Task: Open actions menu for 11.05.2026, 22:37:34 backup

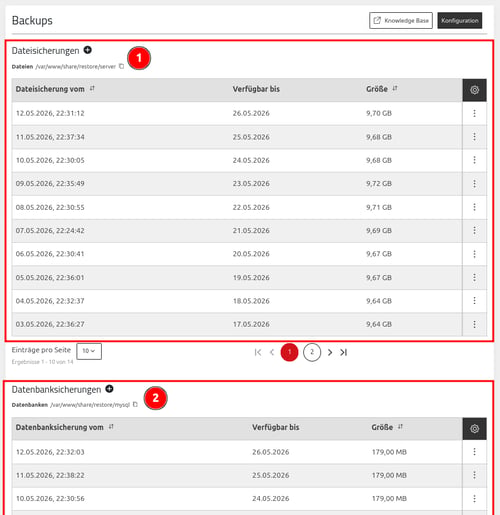Action: [x=474, y=137]
